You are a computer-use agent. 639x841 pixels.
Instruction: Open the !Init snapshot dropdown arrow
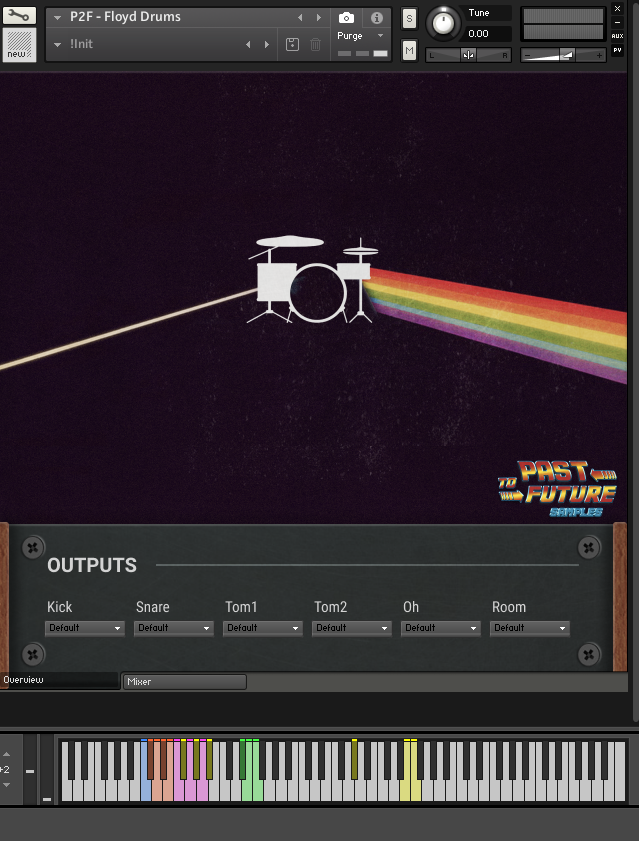point(57,45)
